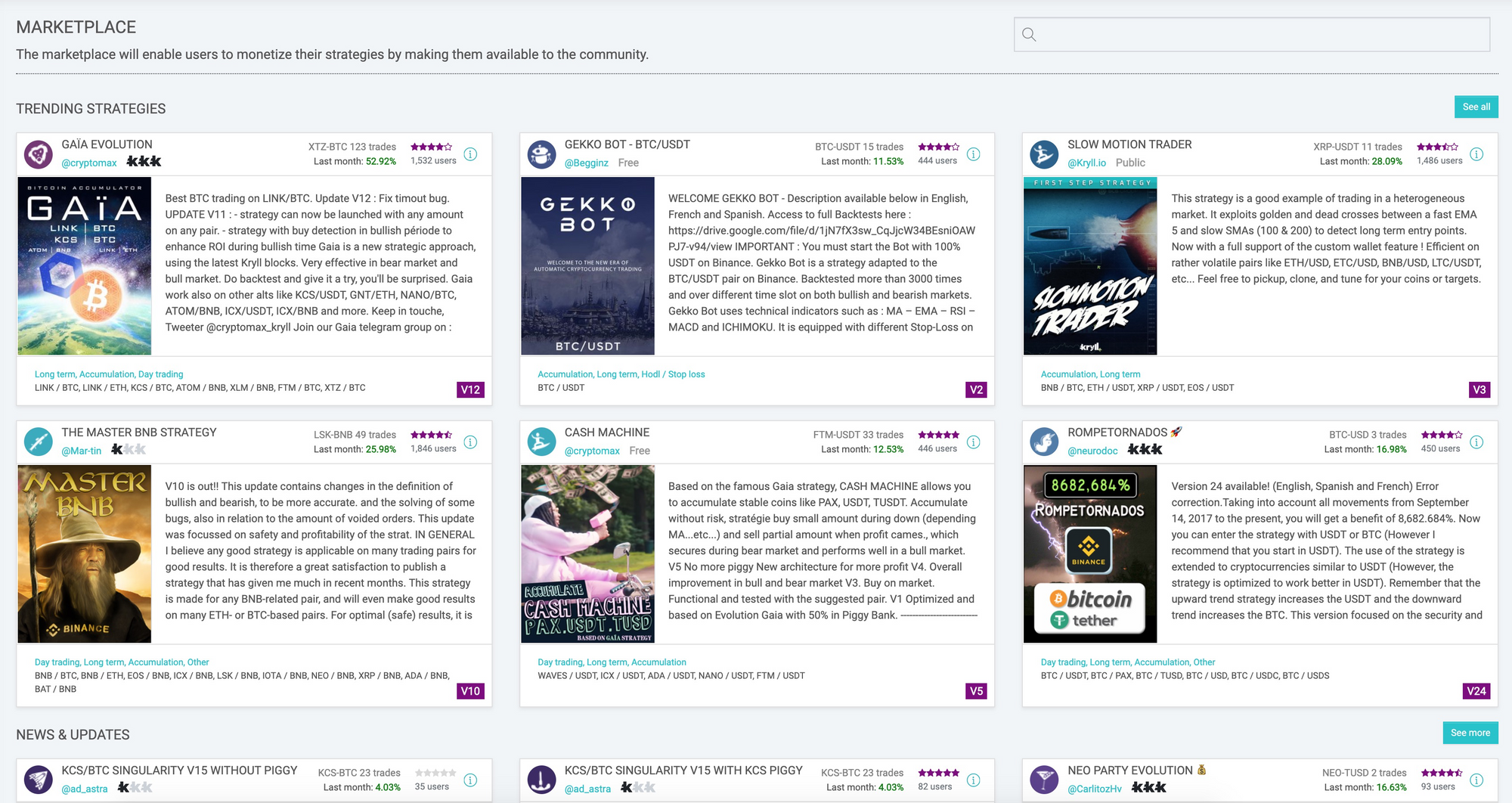Click Slow Motion Trader star rating
Screen dimensions: 1512x803
pyautogui.click(x=1438, y=147)
